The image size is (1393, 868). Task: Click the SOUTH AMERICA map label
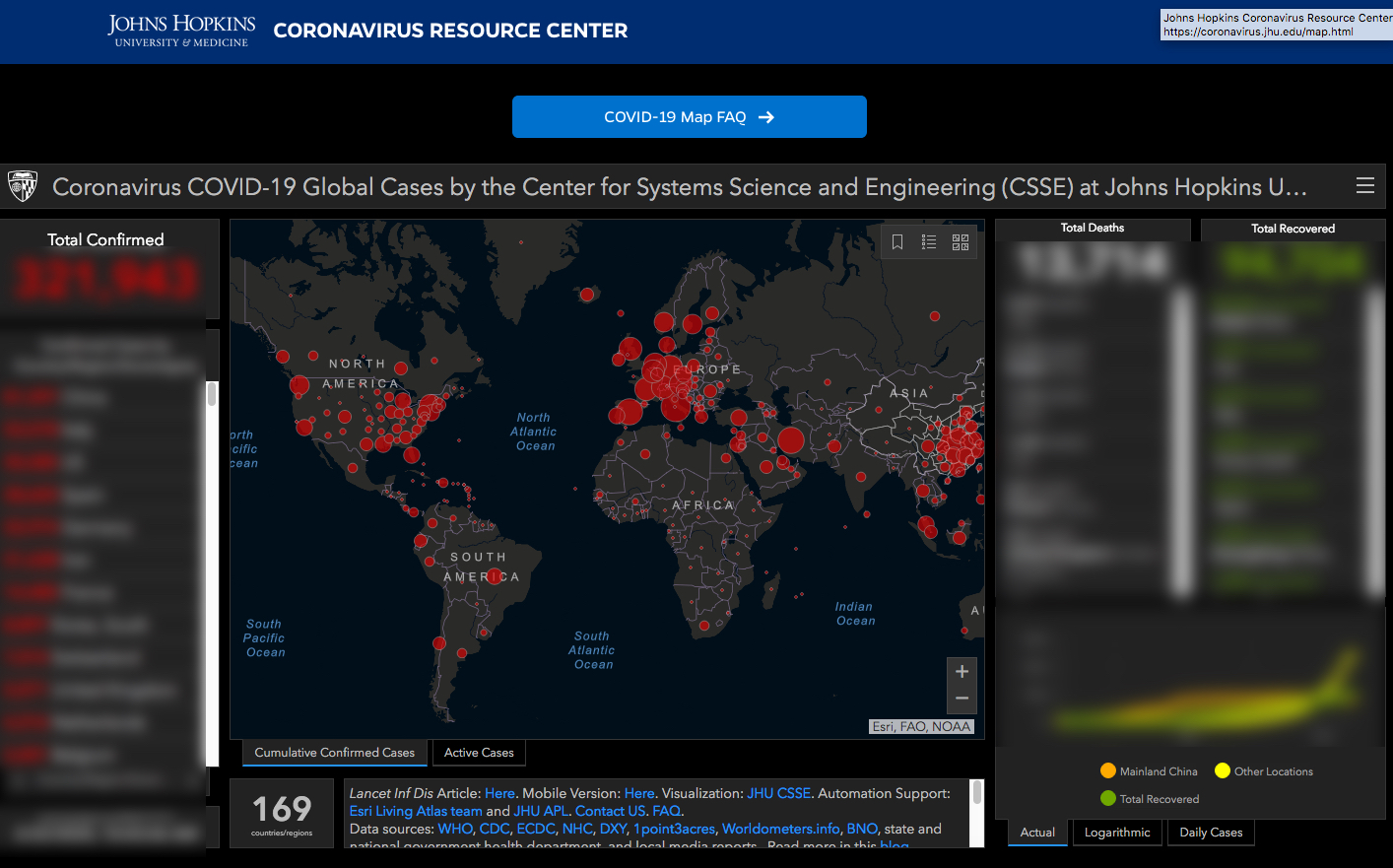click(x=481, y=567)
